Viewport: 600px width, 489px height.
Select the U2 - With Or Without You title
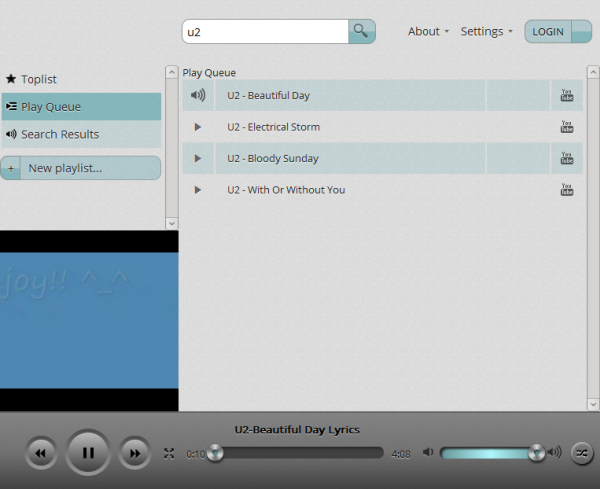286,190
